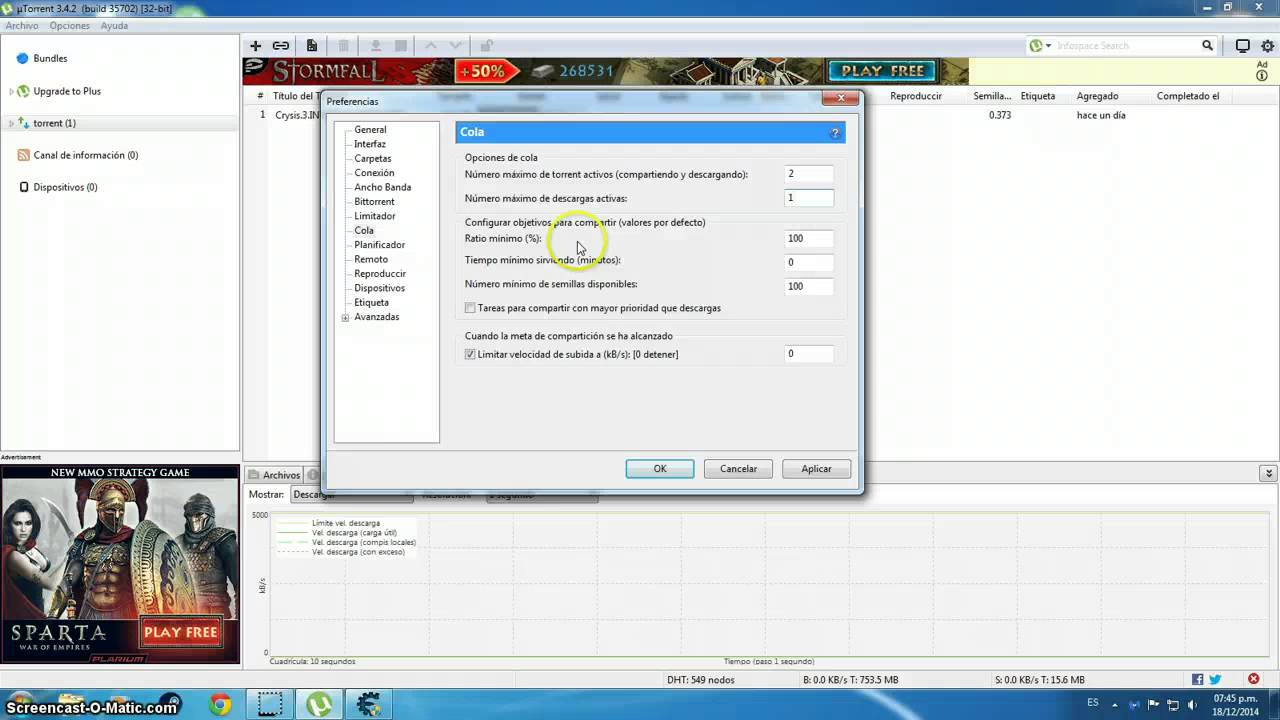Open the search provider dropdown arrow
The width and height of the screenshot is (1280, 720).
click(1048, 46)
